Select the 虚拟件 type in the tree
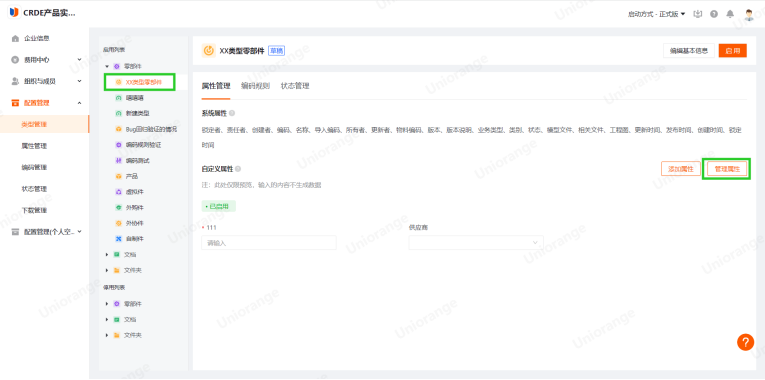Screen dimensions: 765x380 click(134, 192)
